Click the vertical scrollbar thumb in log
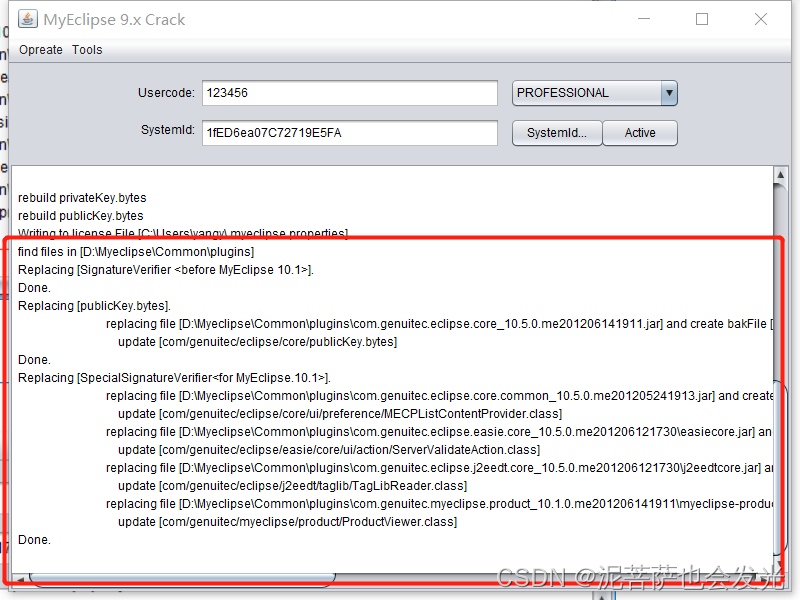Viewport: 800px width, 600px height. tap(780, 467)
